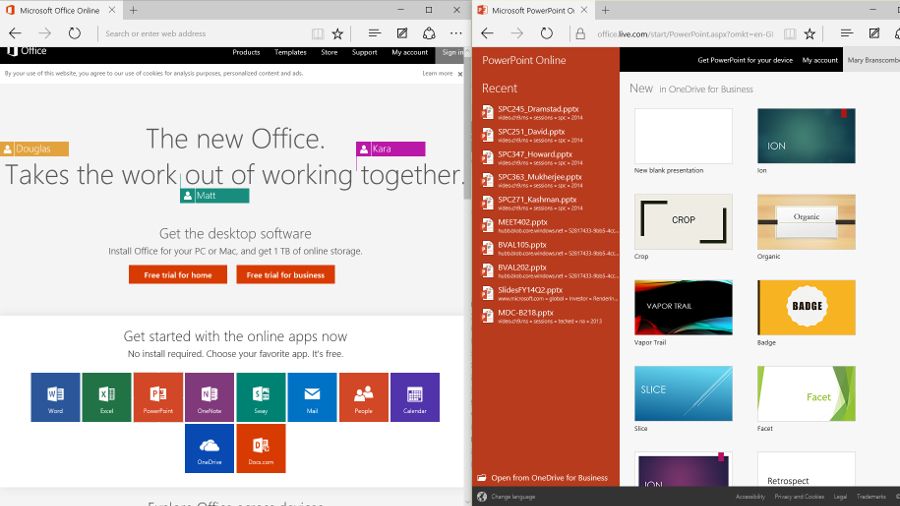The image size is (900, 506).
Task: Choose the Badge template
Action: (x=806, y=308)
